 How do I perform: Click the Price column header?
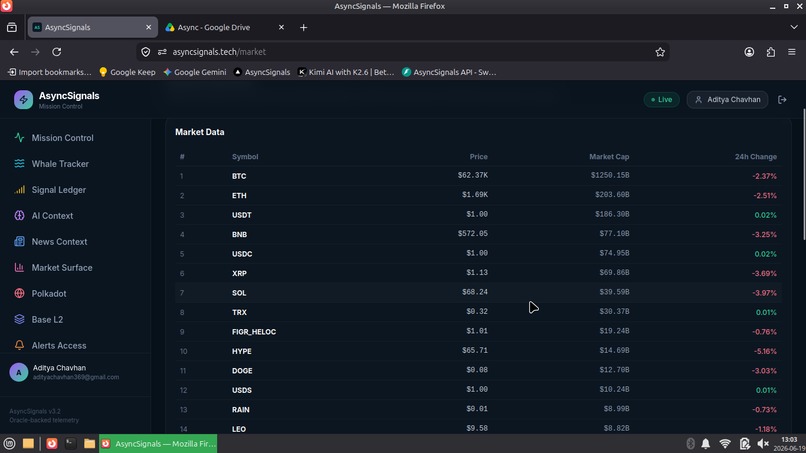pos(479,156)
